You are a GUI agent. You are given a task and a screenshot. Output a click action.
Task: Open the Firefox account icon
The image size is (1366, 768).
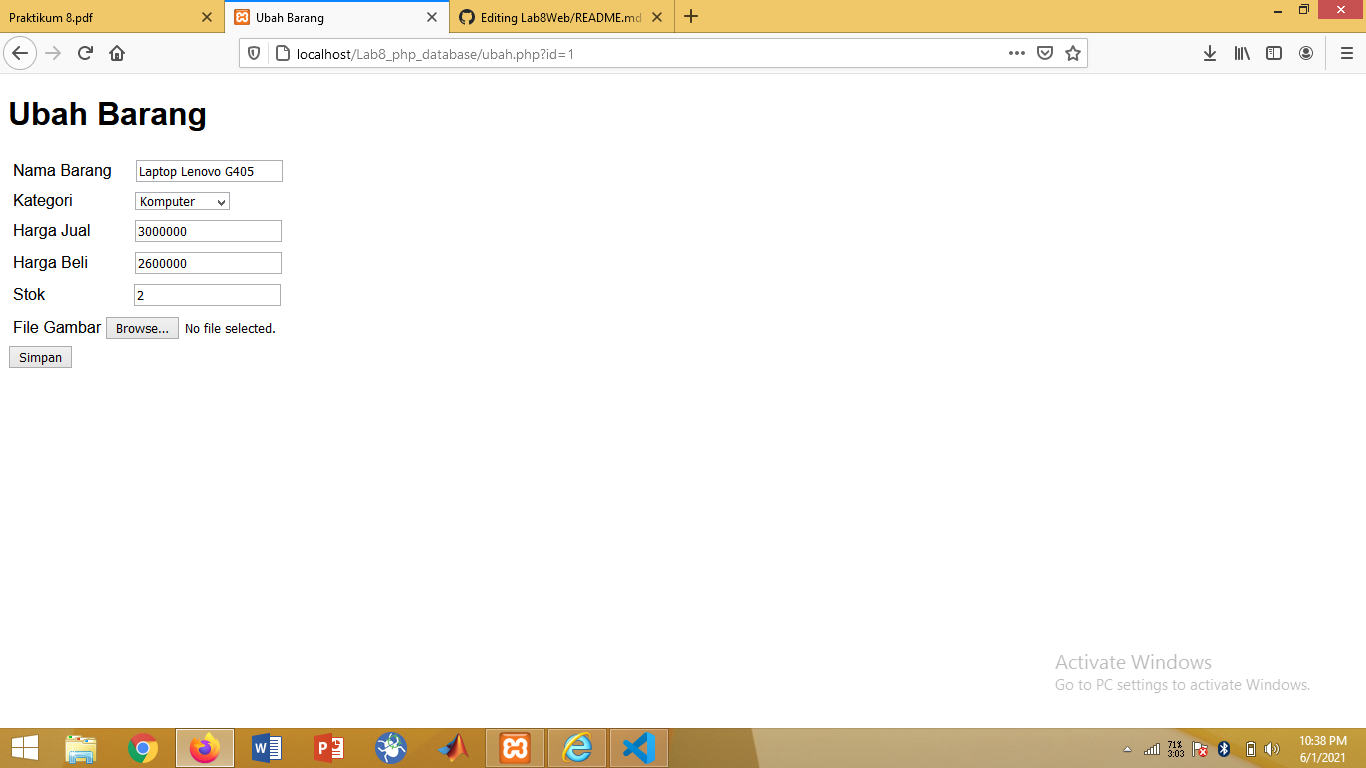(x=1306, y=53)
